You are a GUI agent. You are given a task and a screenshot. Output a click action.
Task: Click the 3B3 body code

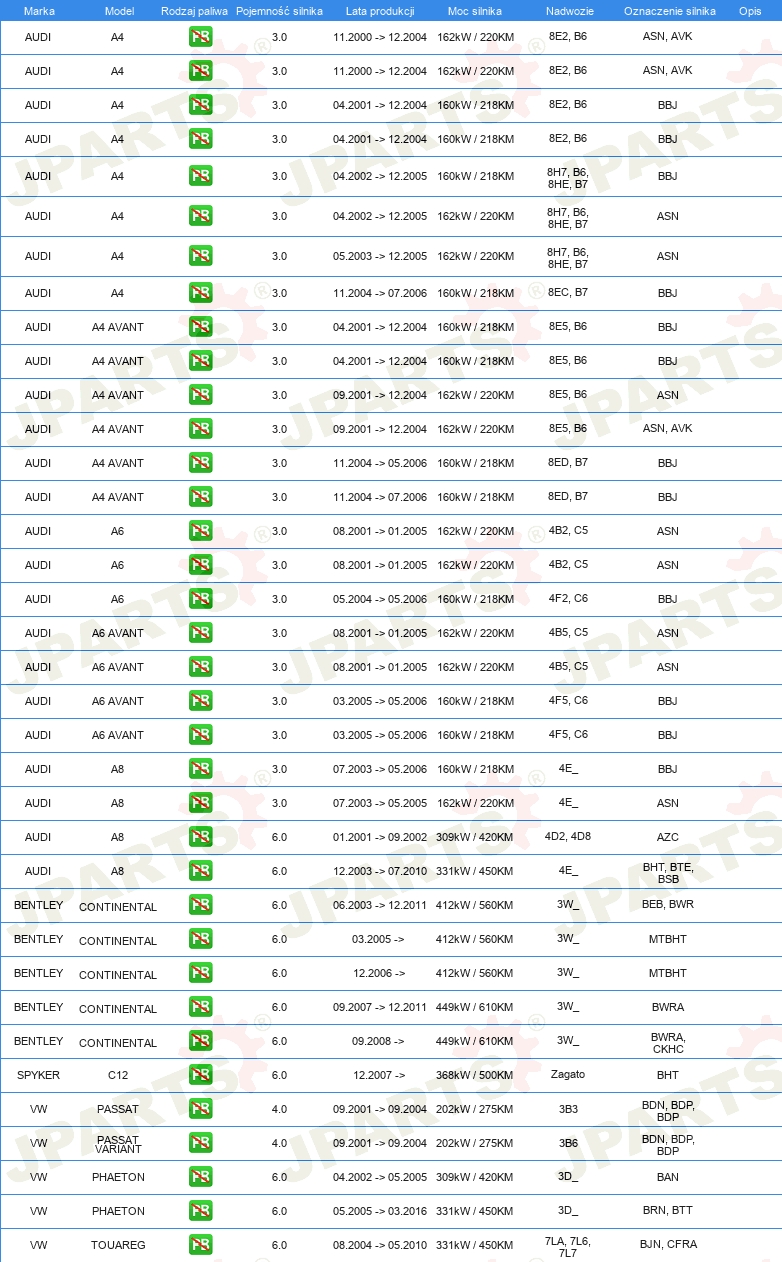point(568,1109)
